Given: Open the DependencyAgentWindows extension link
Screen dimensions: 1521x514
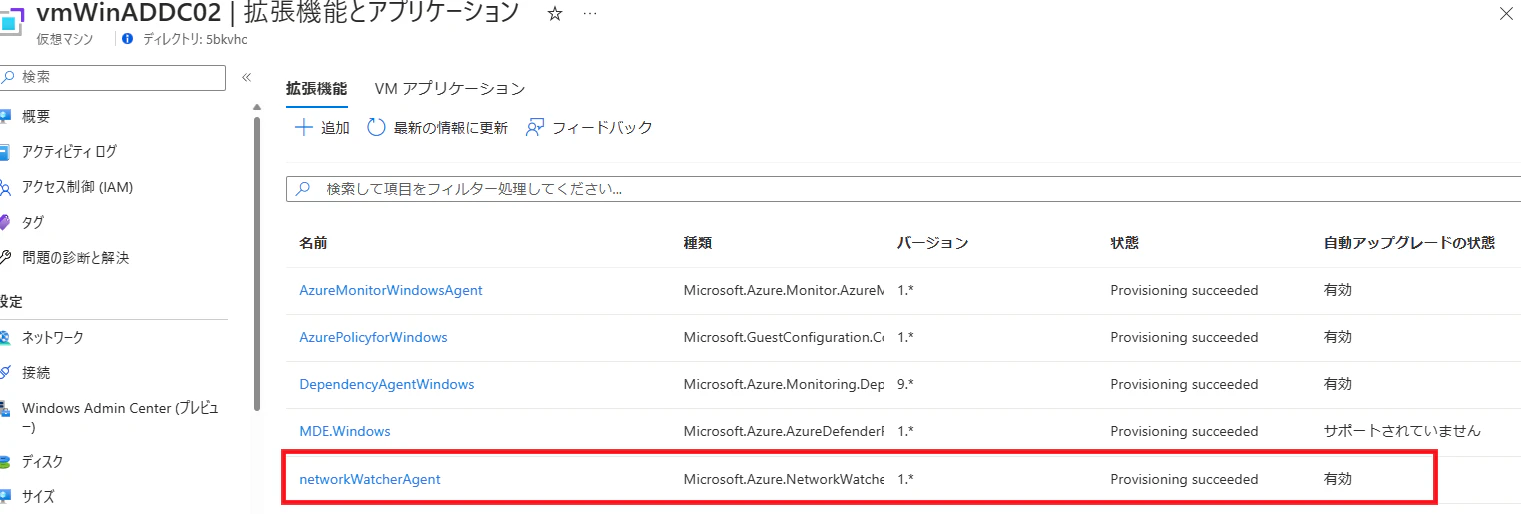Looking at the screenshot, I should [x=387, y=384].
